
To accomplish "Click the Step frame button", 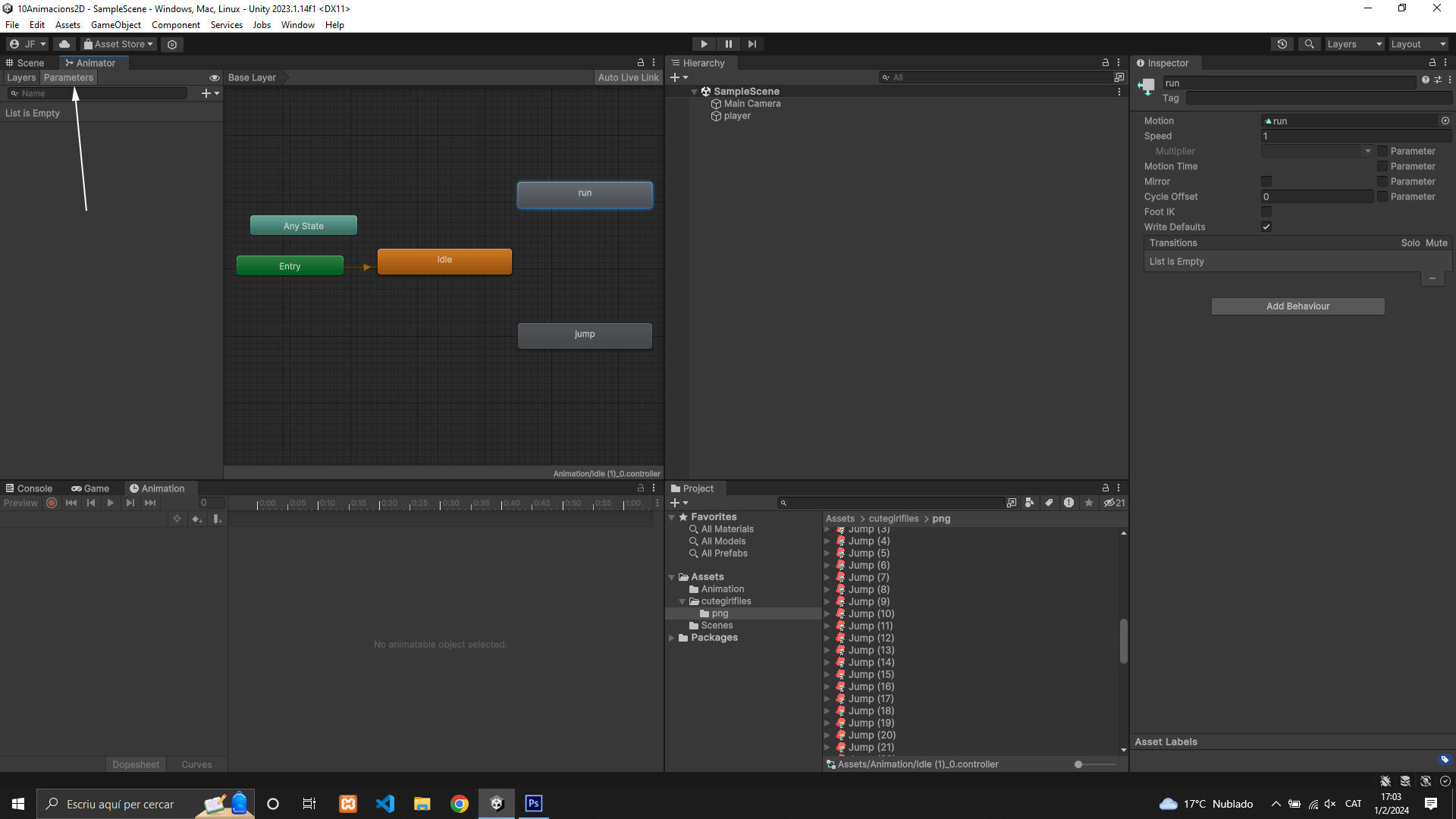I will (752, 44).
